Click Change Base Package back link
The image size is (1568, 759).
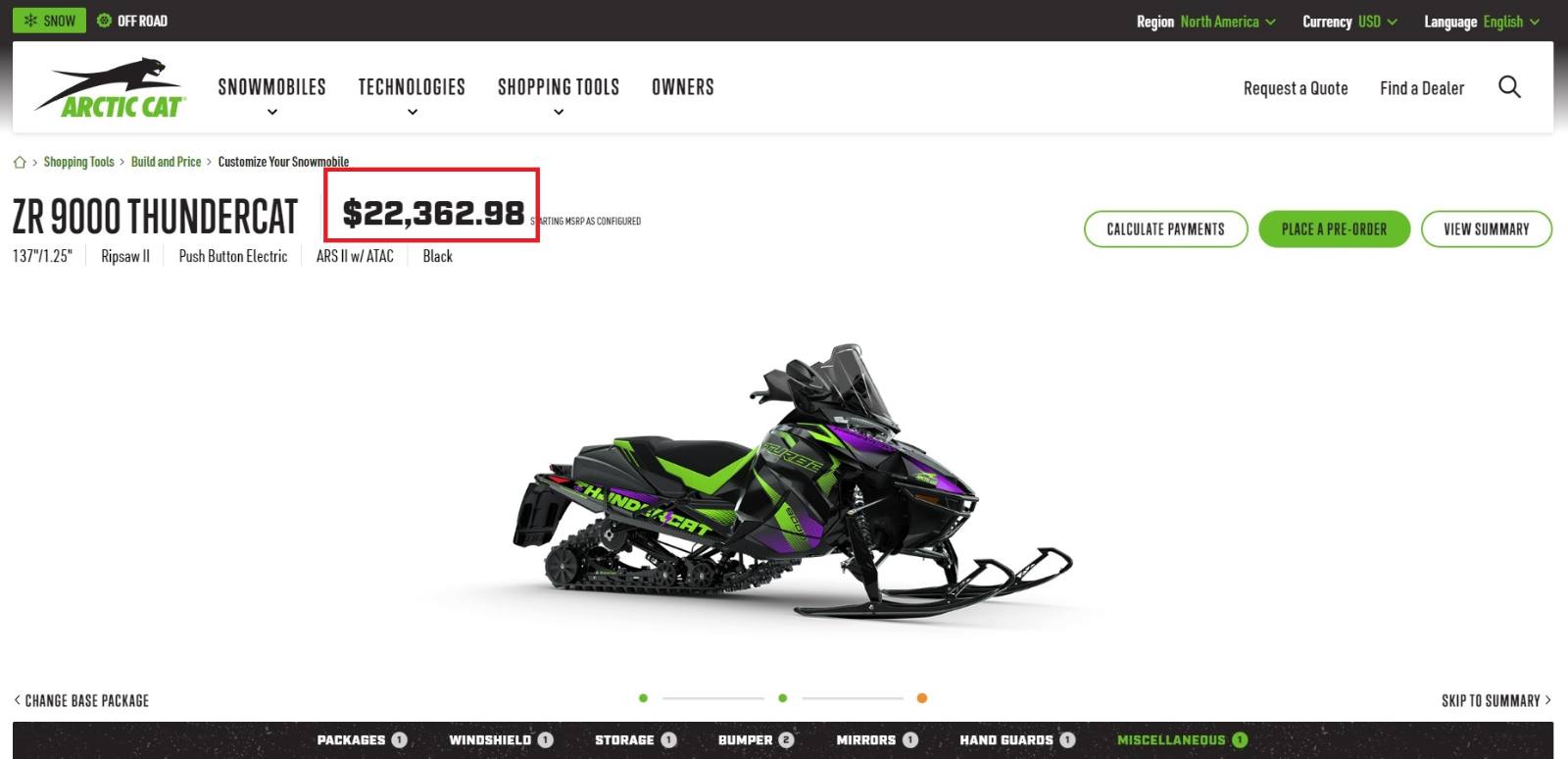click(81, 700)
